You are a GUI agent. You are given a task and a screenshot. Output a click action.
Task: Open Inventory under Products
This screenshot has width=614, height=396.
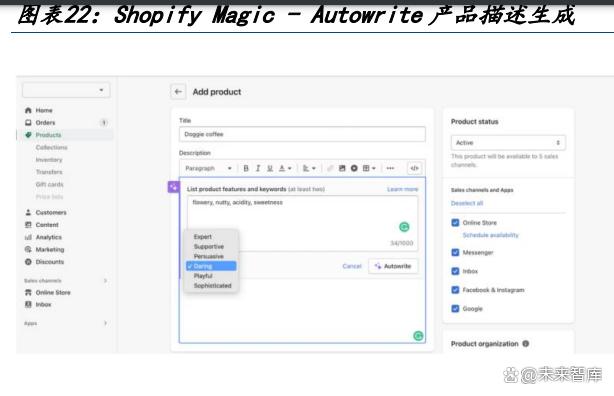tap(49, 160)
